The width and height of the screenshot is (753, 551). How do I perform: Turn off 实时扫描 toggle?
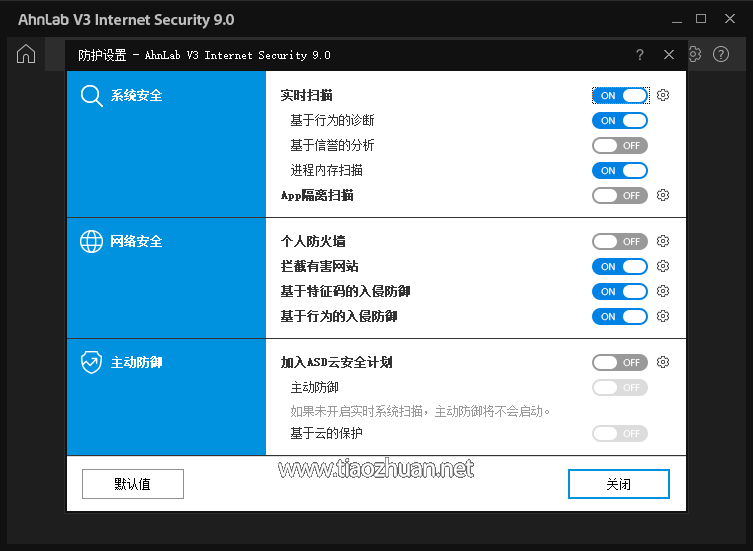coord(620,96)
